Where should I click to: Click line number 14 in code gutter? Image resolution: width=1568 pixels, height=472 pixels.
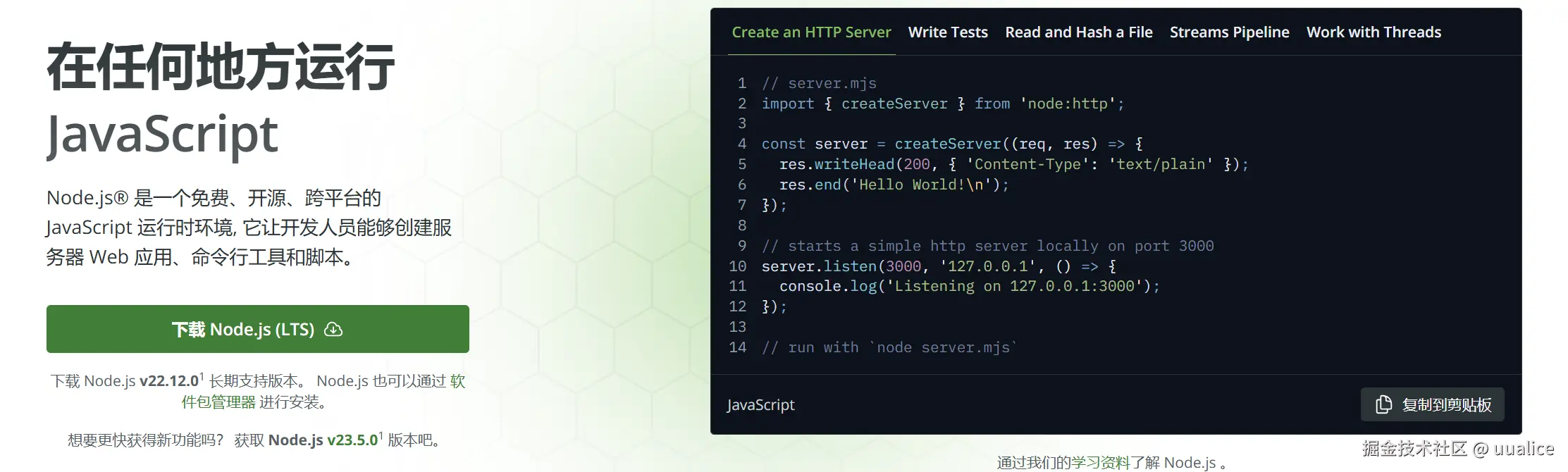[737, 347]
